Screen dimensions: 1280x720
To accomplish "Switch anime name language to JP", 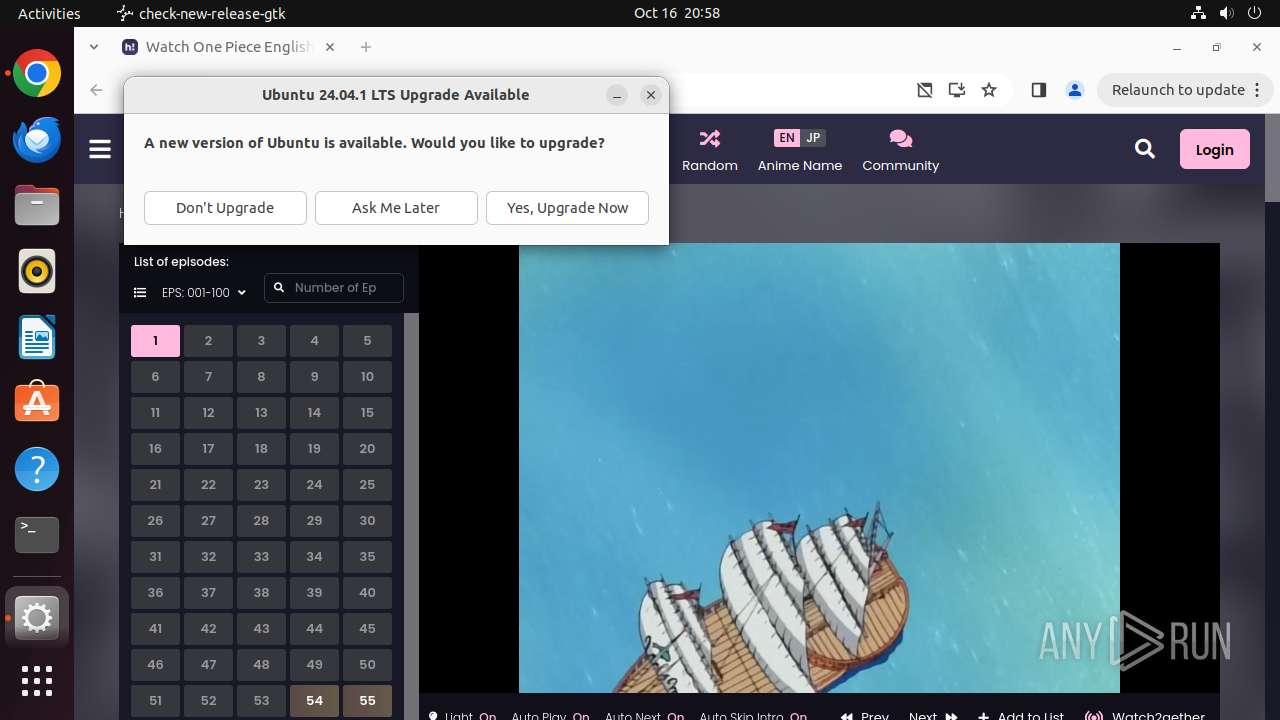I will point(813,138).
